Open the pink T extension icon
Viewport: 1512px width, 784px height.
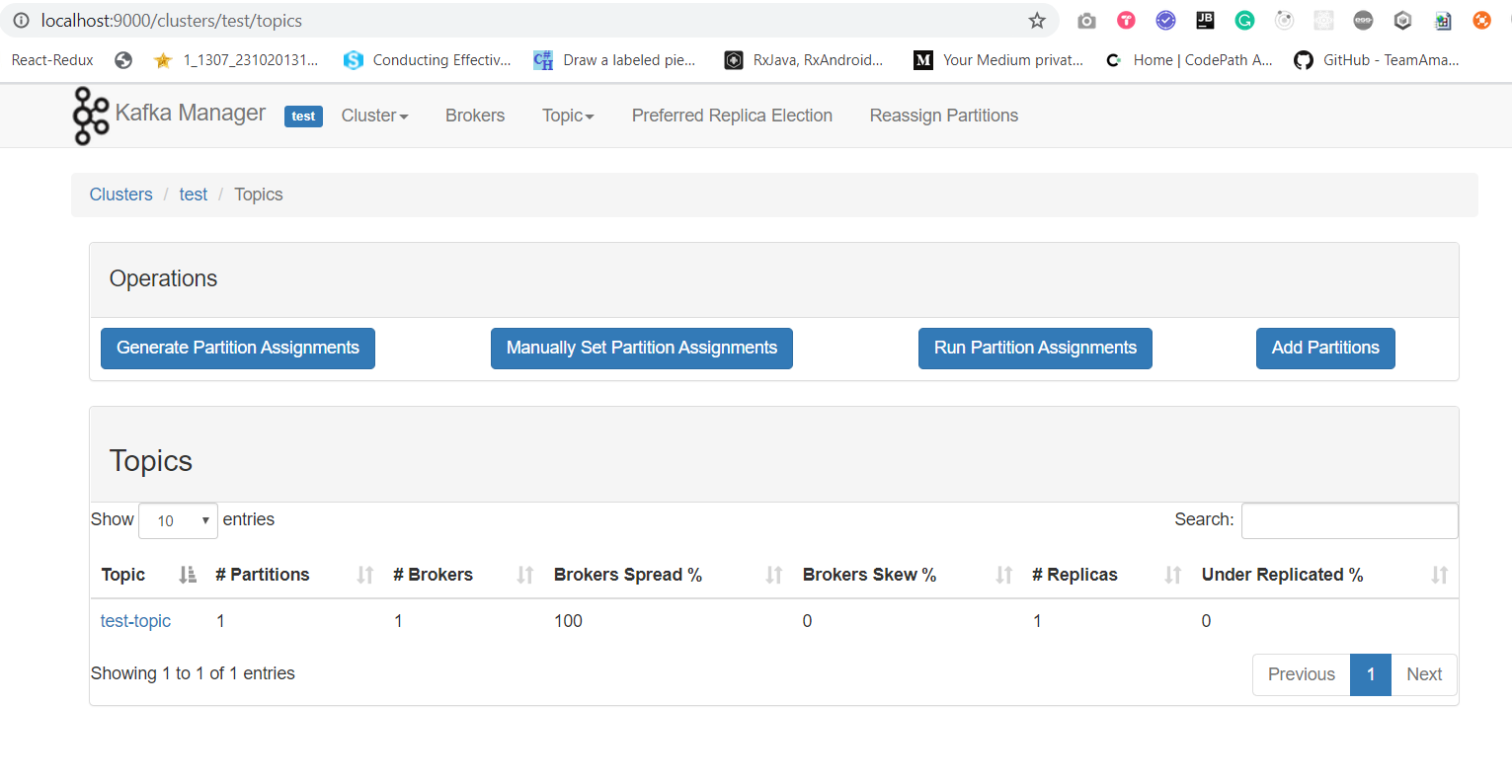[x=1126, y=21]
